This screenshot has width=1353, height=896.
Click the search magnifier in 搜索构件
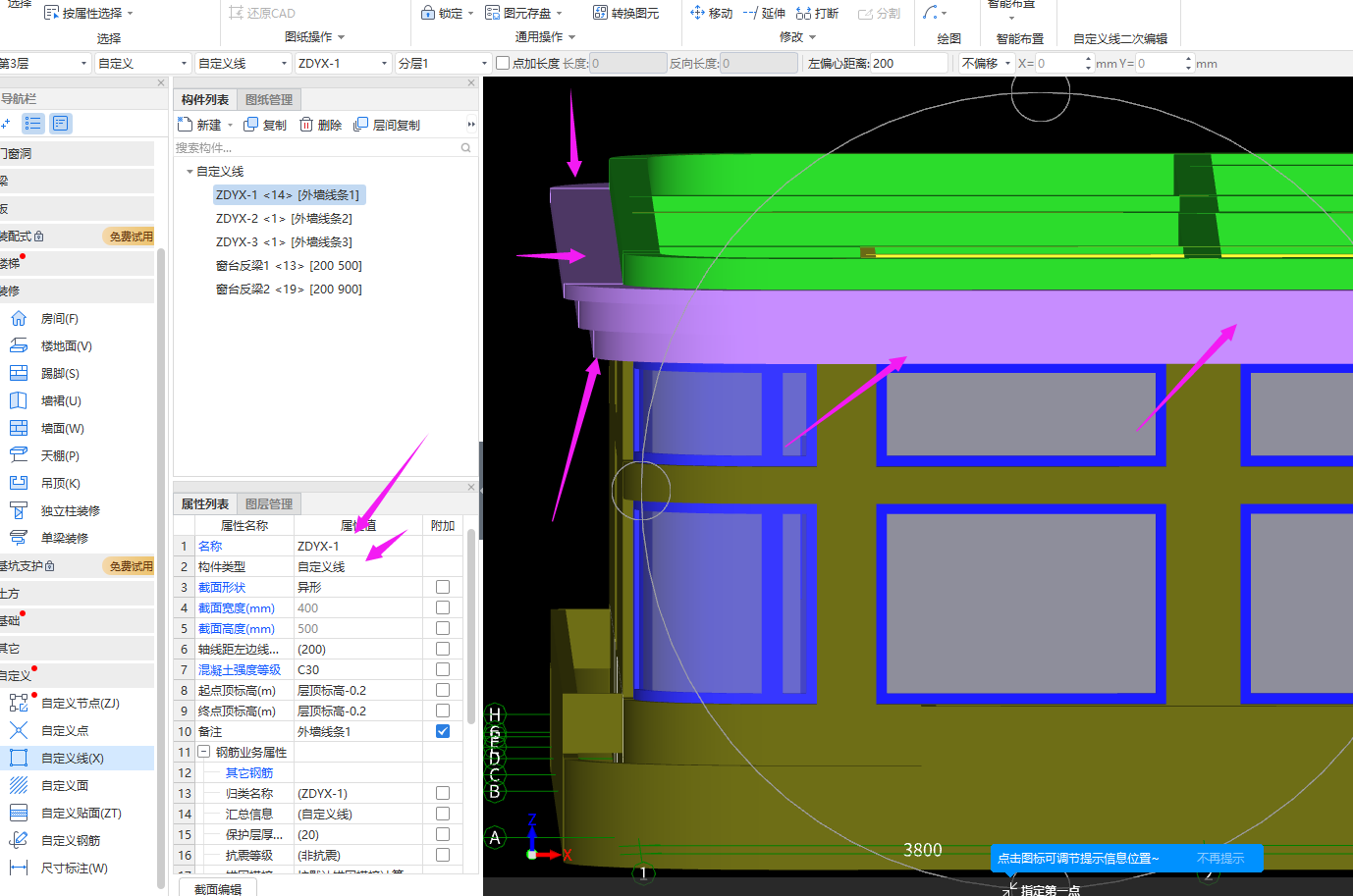click(465, 148)
